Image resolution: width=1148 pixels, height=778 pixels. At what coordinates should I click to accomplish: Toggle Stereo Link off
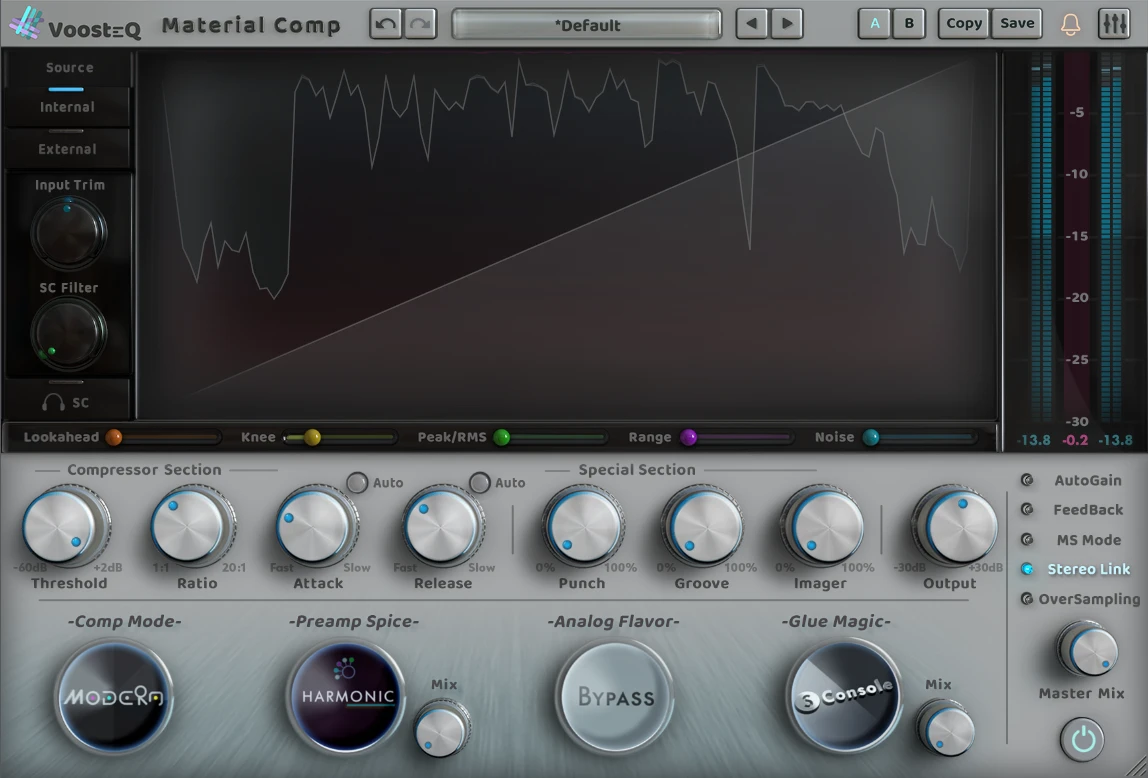(1027, 569)
